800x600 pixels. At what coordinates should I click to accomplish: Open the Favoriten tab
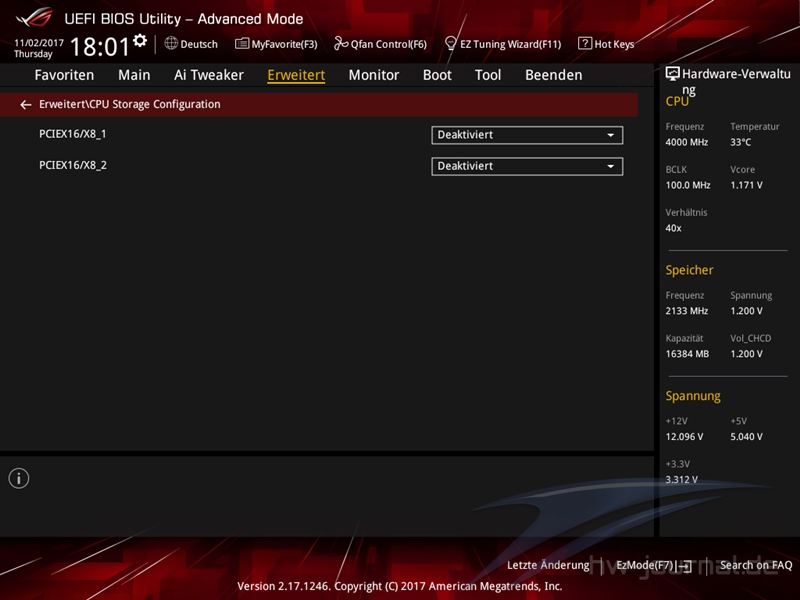click(64, 75)
